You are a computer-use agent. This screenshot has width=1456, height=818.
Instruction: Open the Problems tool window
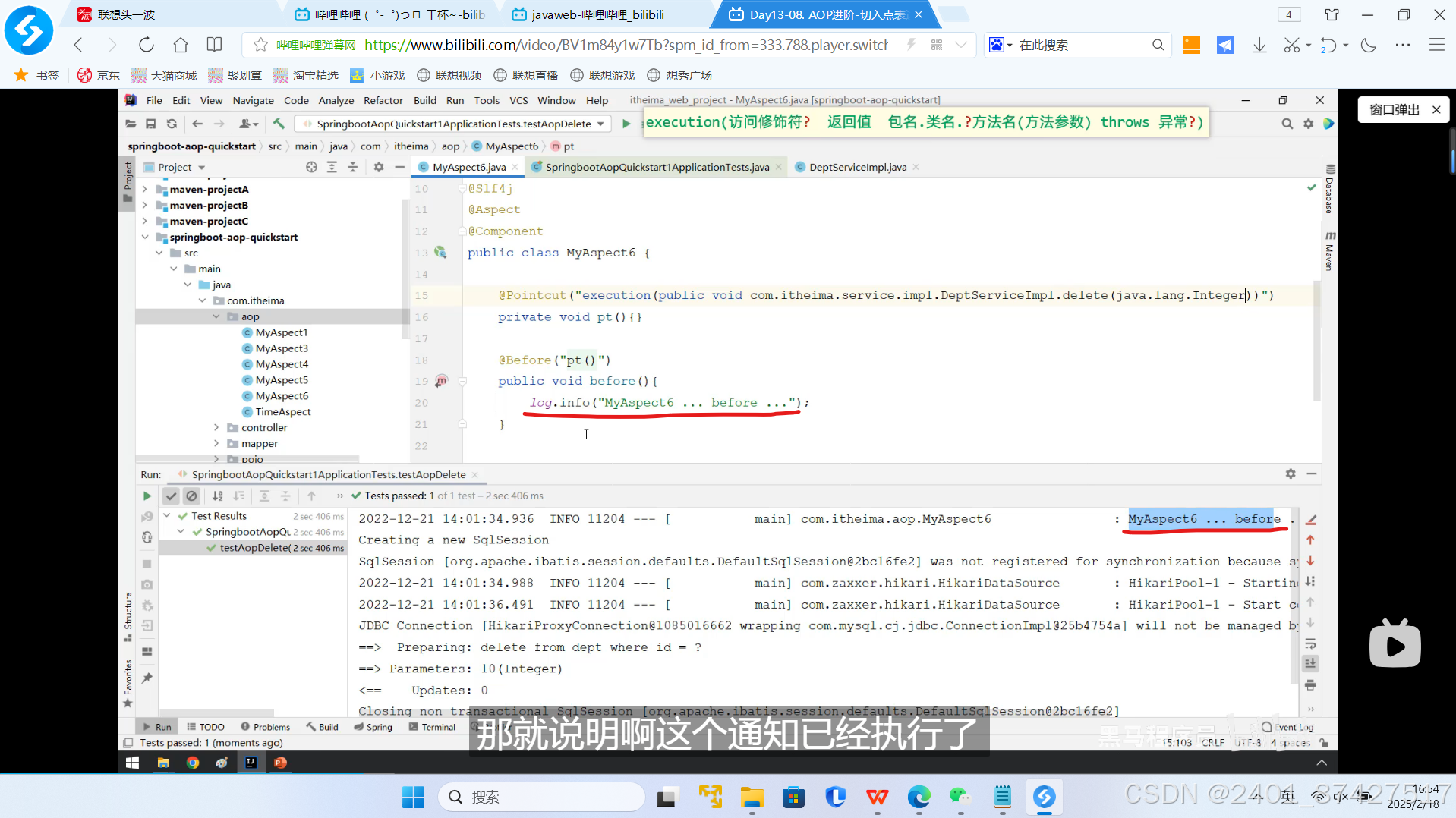265,727
